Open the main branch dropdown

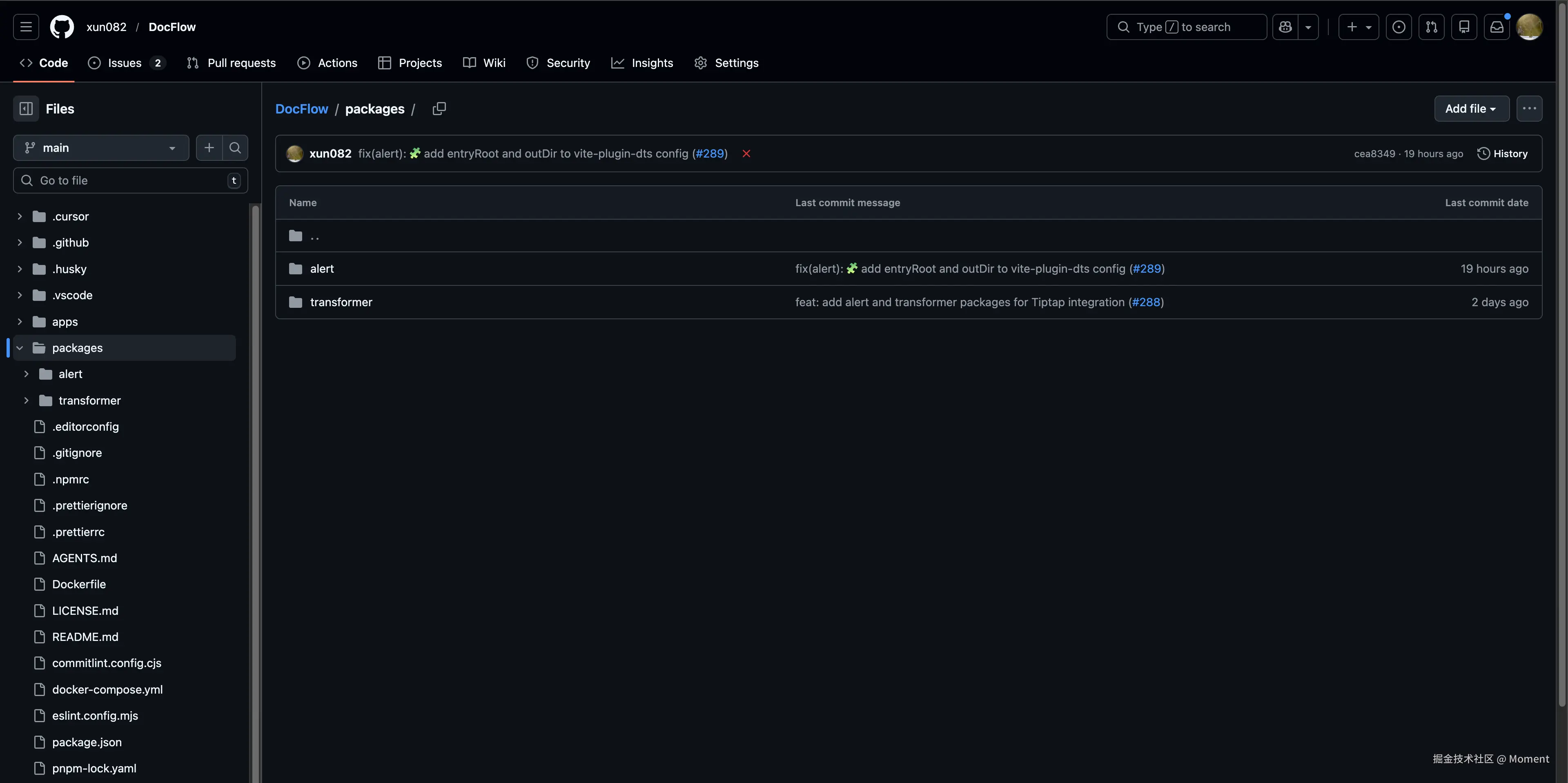[x=101, y=148]
